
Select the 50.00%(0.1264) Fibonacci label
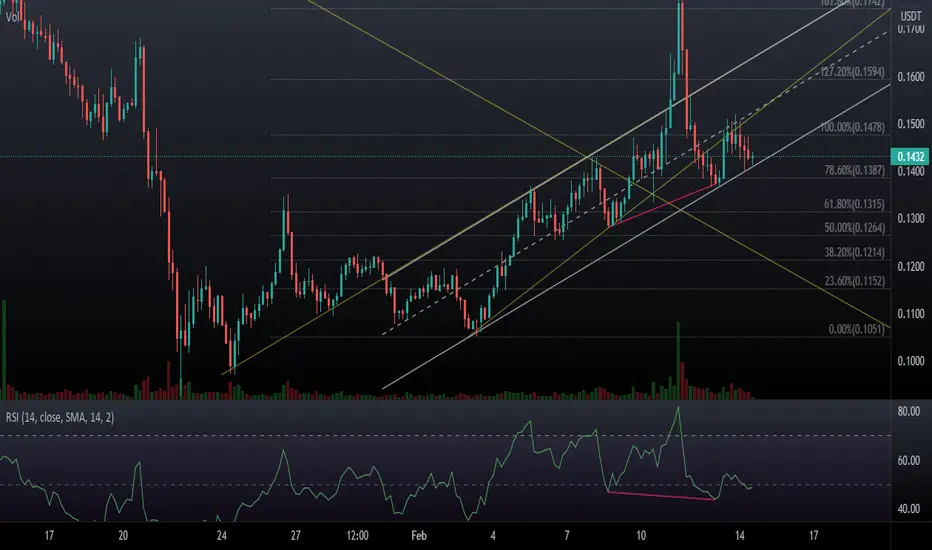[854, 228]
